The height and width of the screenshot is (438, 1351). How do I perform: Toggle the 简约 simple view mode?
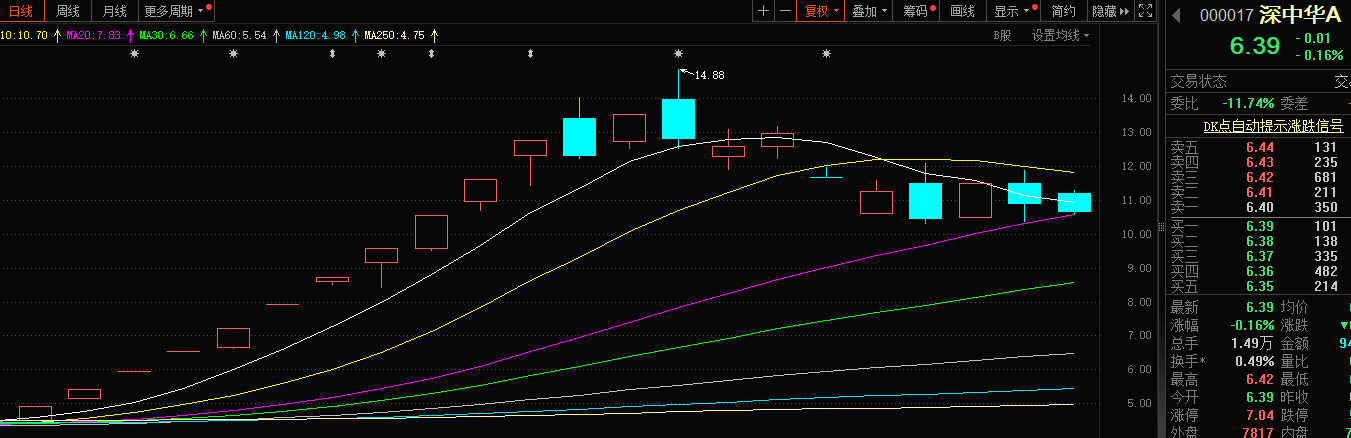[1064, 11]
